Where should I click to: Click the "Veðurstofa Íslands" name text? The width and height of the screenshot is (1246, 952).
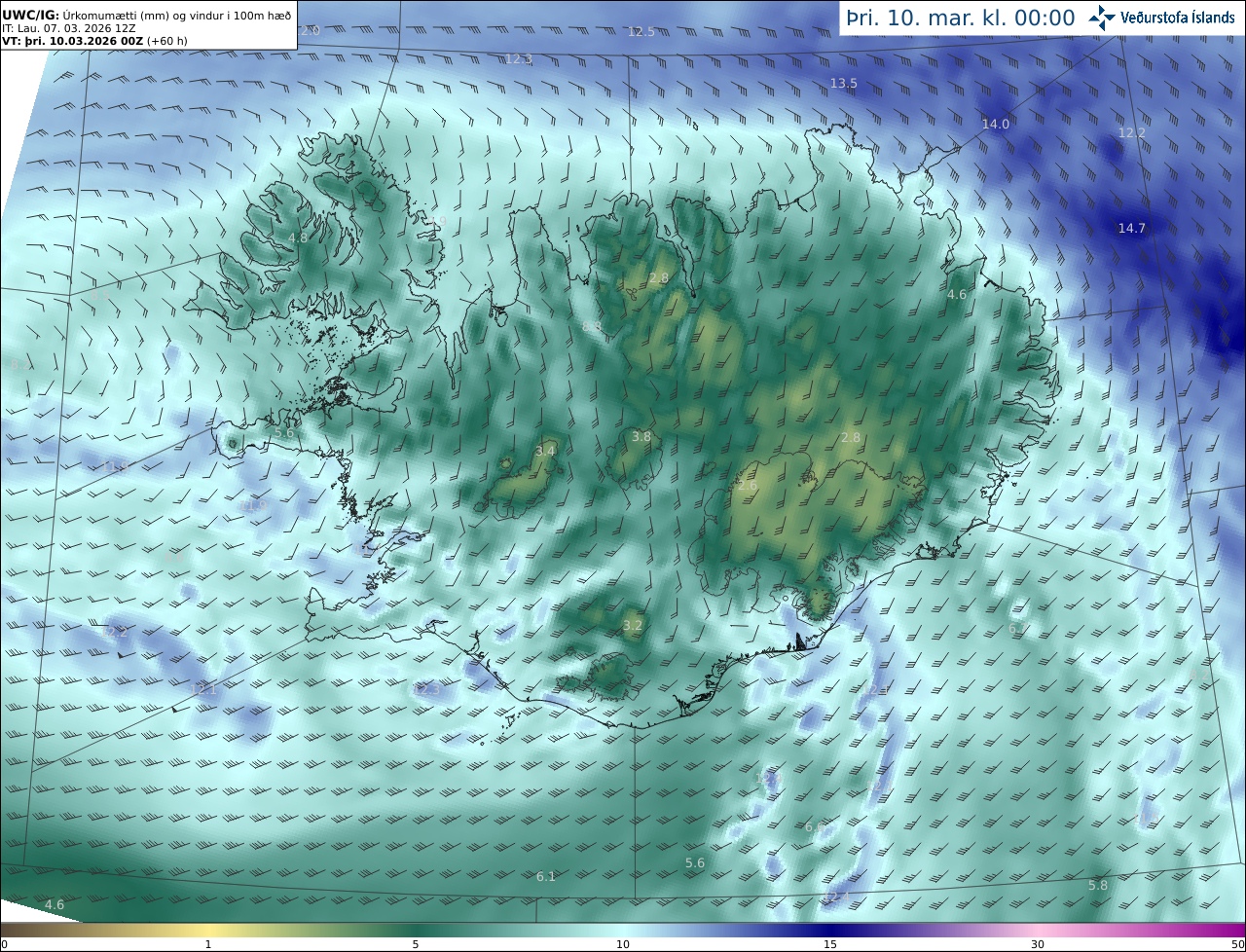1178,18
